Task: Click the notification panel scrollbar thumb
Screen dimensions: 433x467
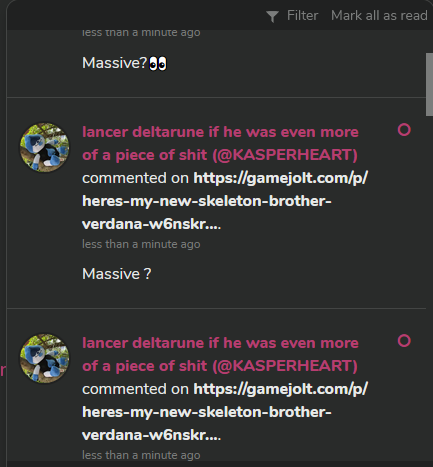Action: click(429, 84)
